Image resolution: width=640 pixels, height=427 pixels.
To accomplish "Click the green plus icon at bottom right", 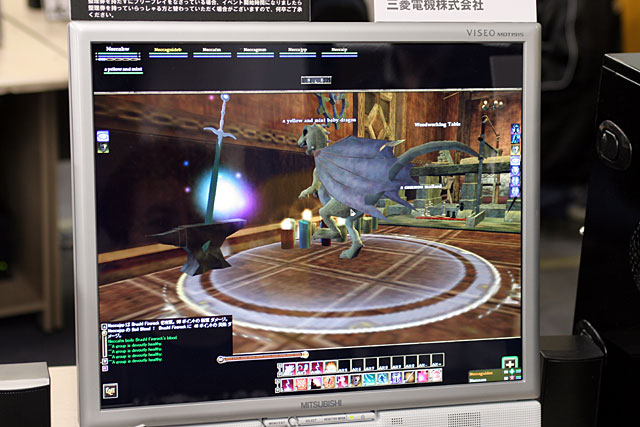I will click(510, 364).
